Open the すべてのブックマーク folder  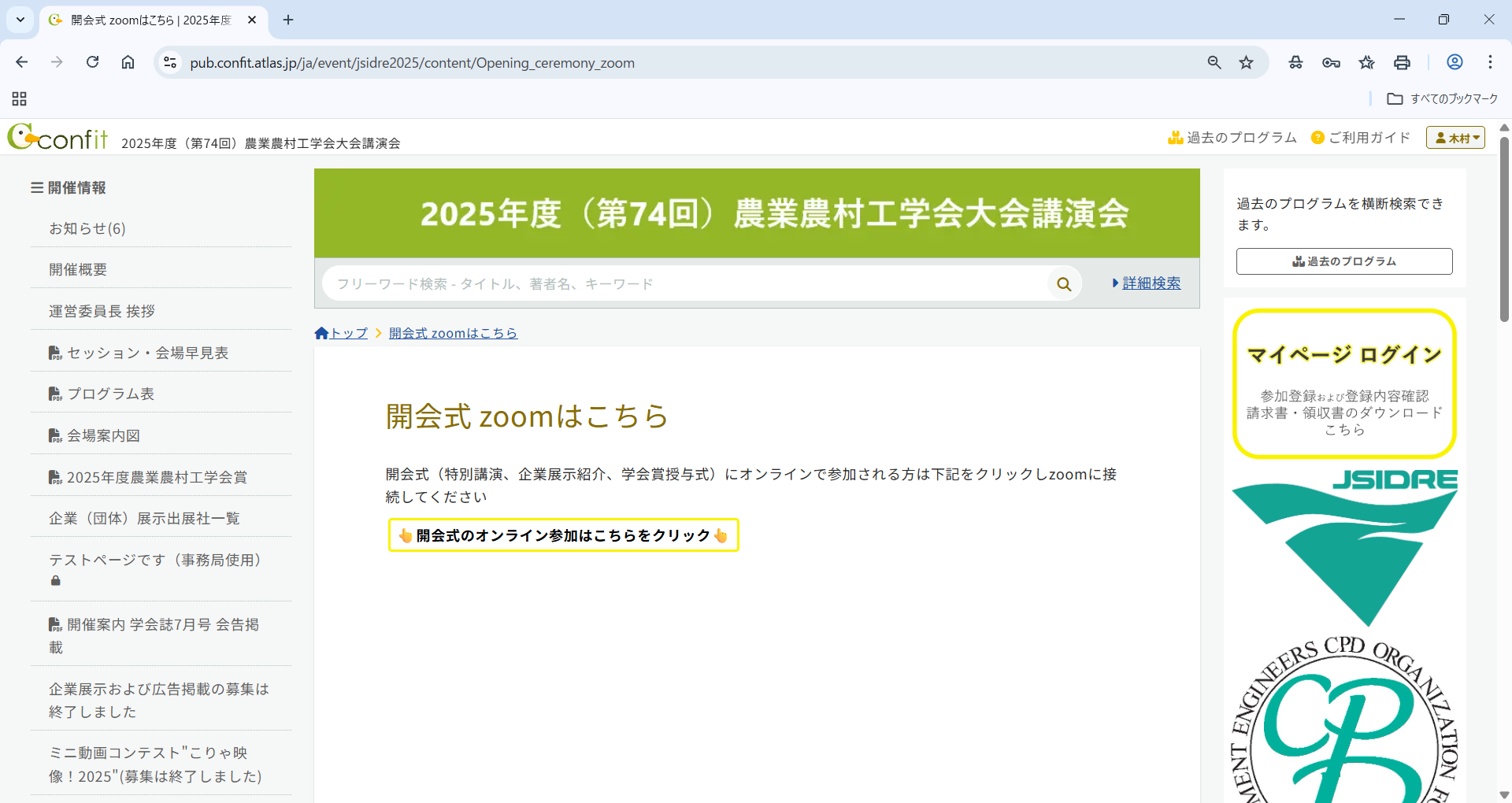pyautogui.click(x=1443, y=98)
